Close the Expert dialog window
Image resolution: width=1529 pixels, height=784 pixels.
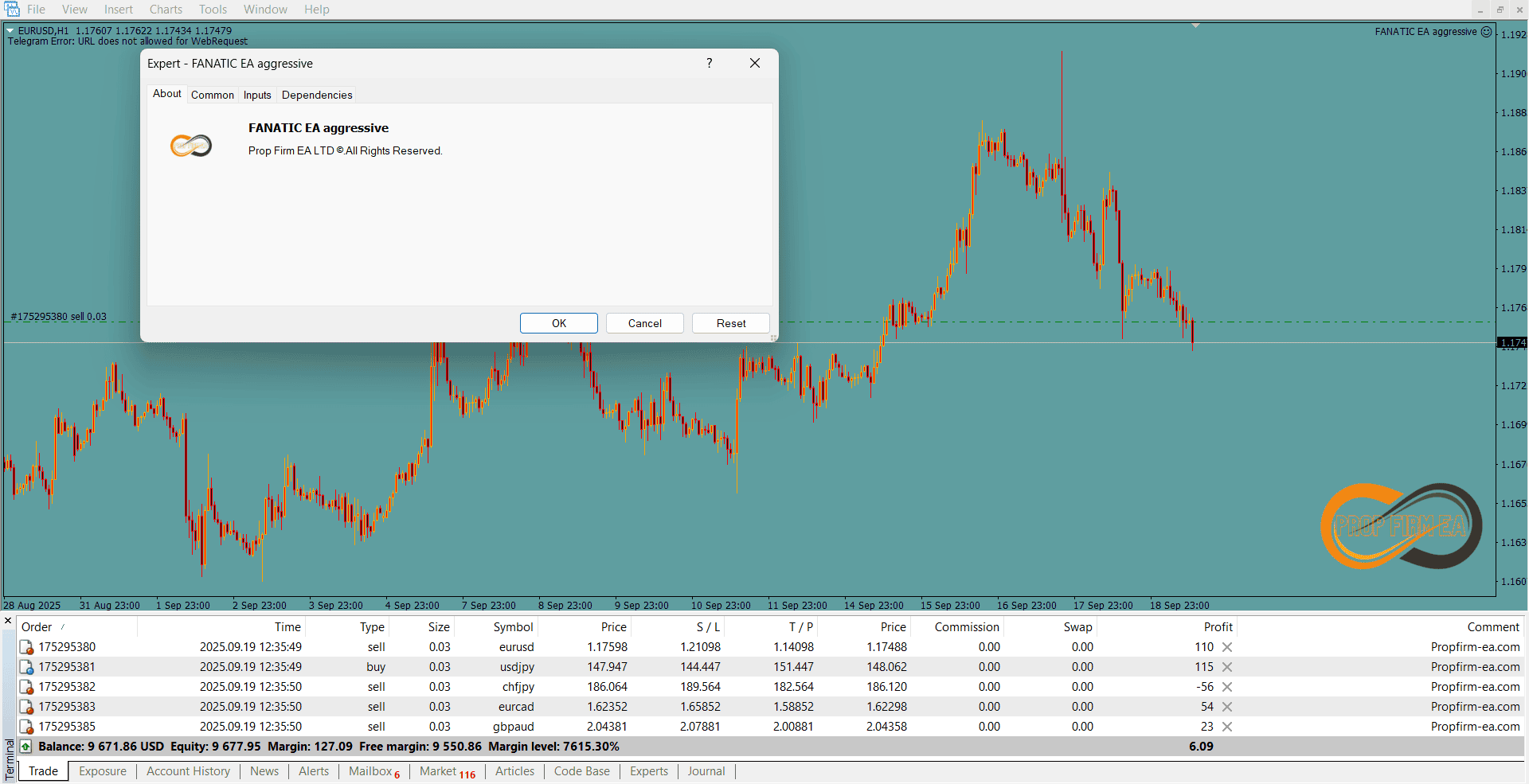pyautogui.click(x=755, y=64)
